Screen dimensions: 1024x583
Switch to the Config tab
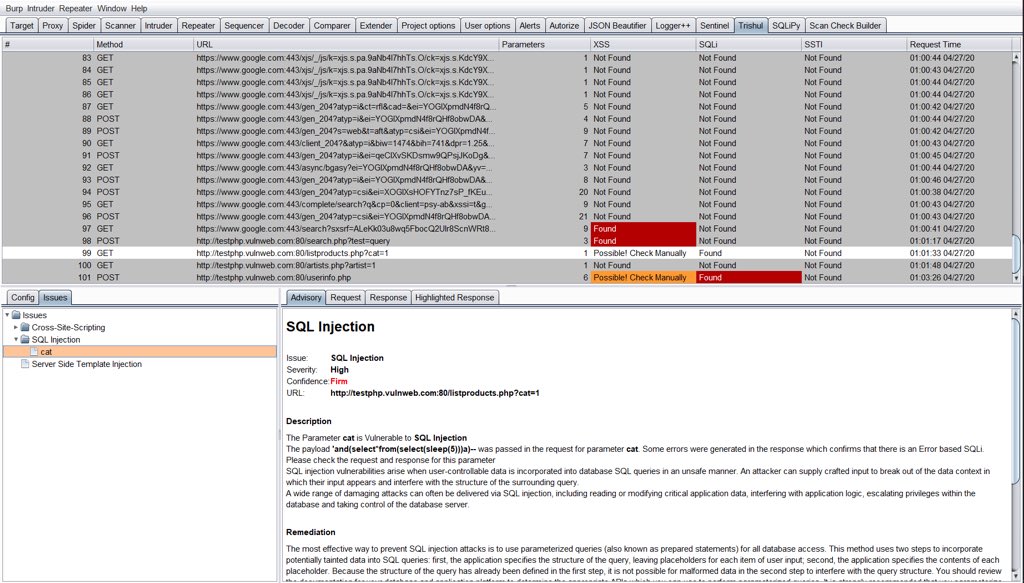point(22,297)
